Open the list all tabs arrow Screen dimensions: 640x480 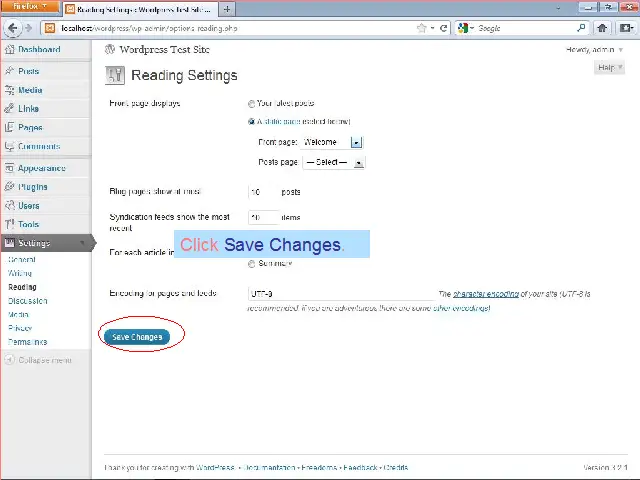(558, 8)
